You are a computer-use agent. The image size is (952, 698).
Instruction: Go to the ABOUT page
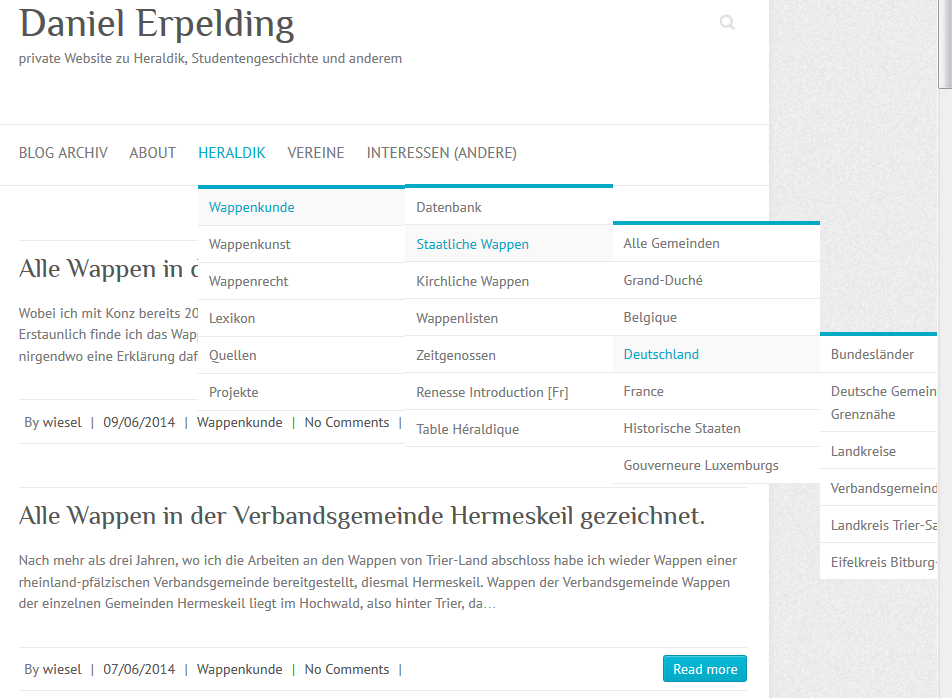152,153
